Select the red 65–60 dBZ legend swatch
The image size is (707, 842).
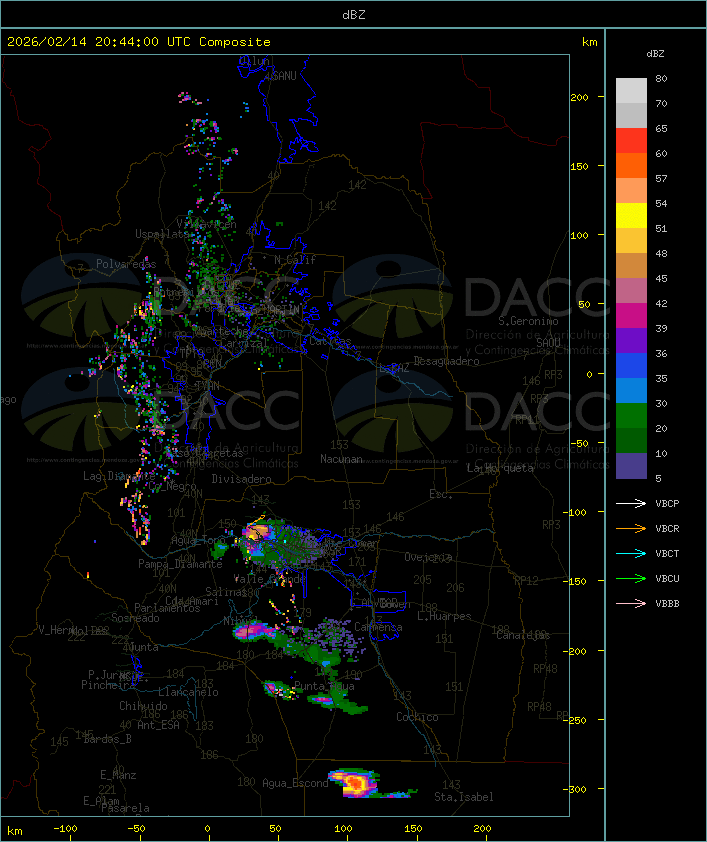point(631,141)
